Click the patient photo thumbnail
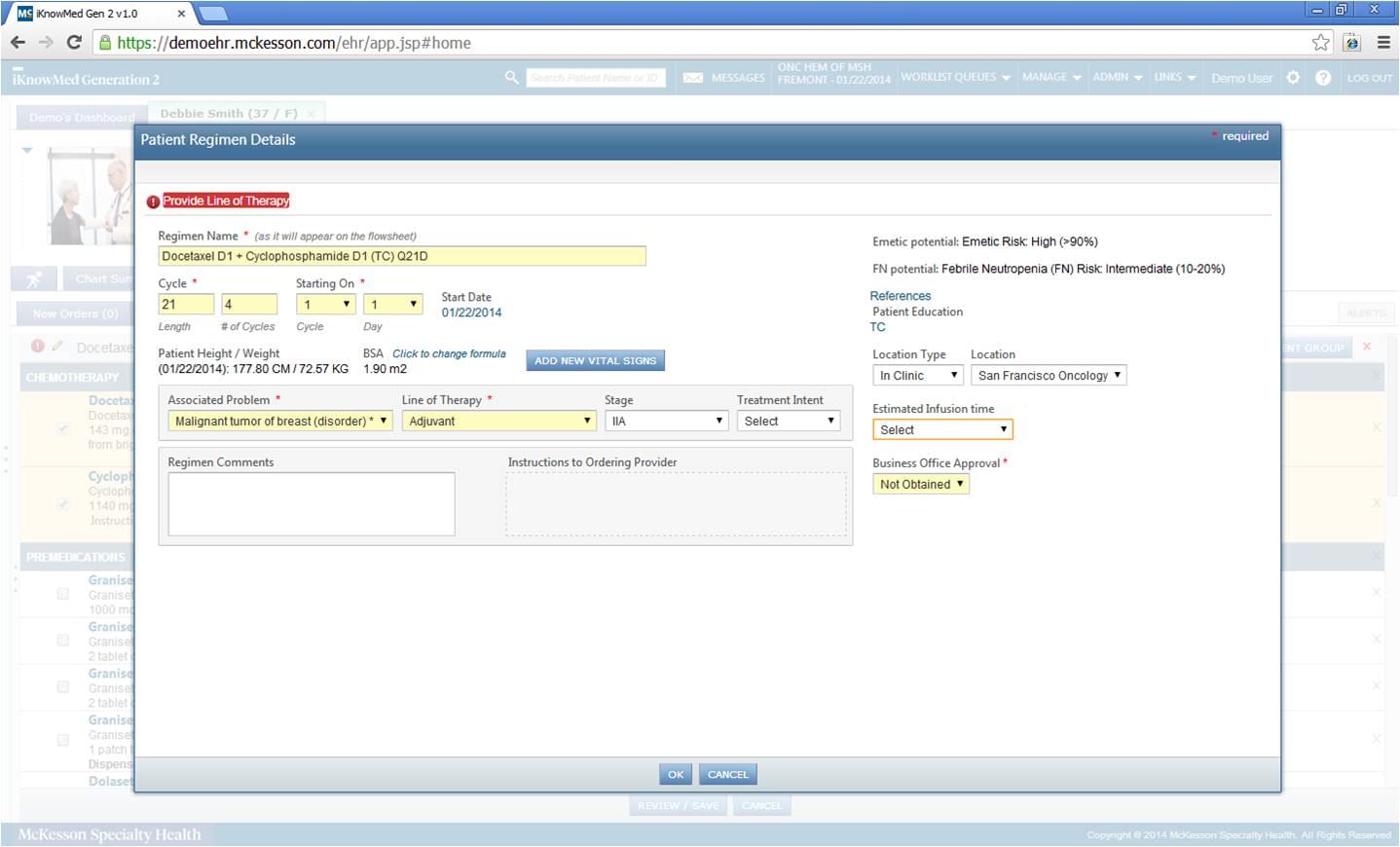 (x=90, y=197)
